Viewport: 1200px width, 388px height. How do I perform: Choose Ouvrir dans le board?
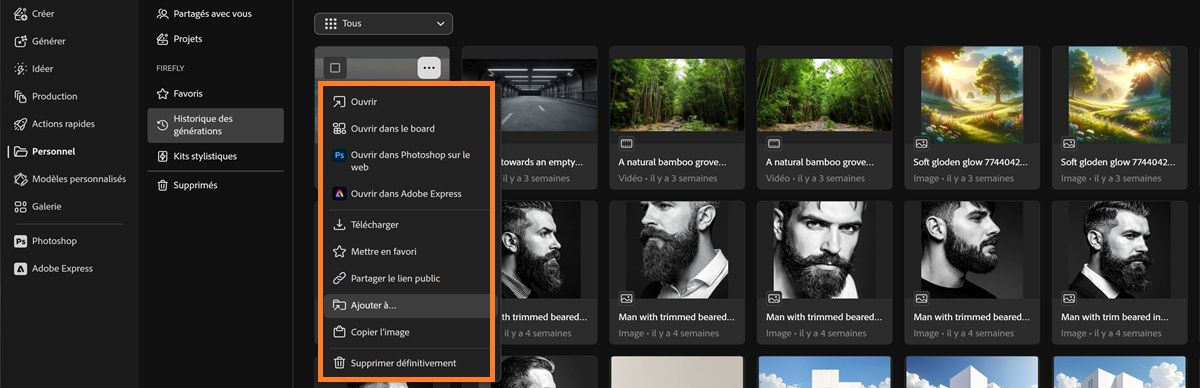(x=406, y=128)
